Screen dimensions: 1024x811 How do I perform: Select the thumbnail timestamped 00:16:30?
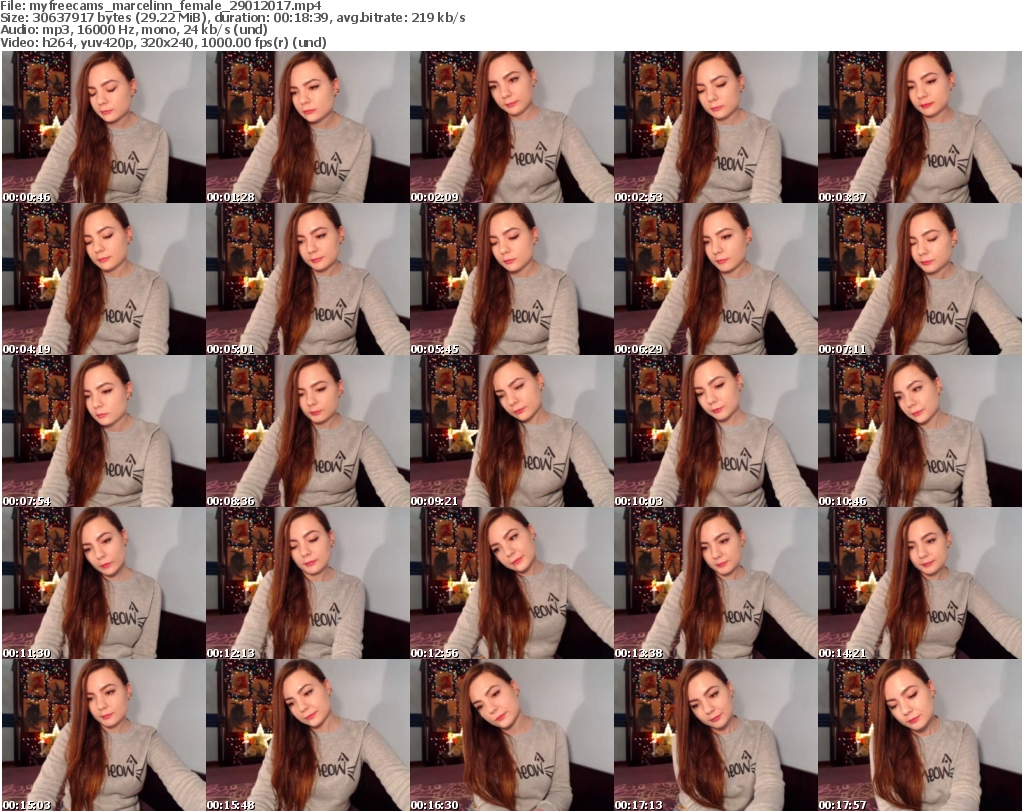point(512,735)
